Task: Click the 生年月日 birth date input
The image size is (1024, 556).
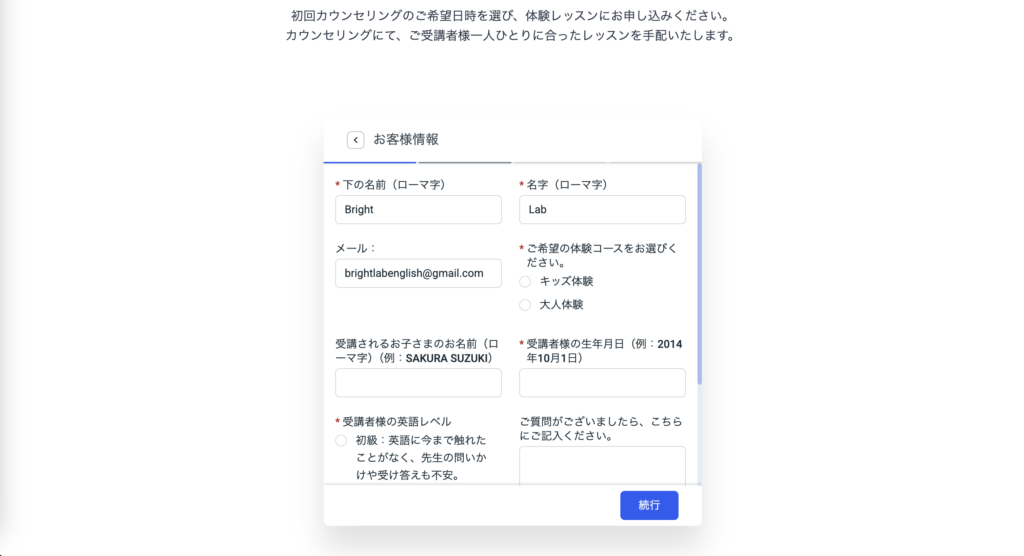Action: (602, 383)
